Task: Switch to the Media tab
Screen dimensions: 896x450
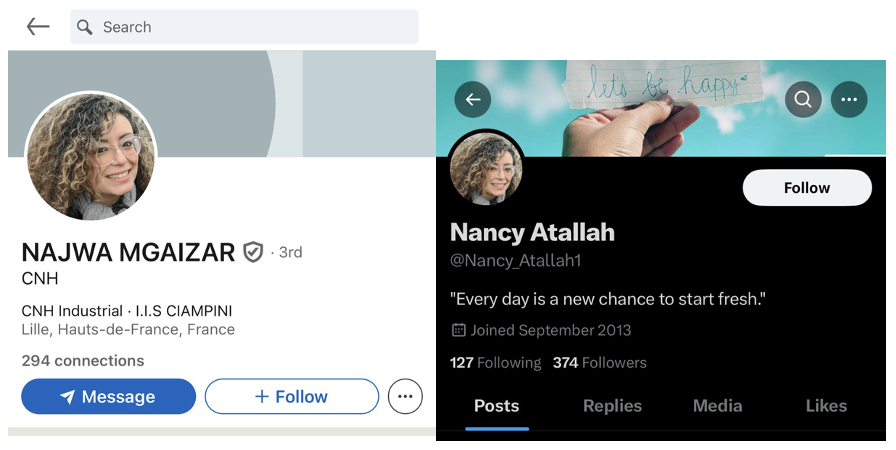Action: pyautogui.click(x=718, y=406)
